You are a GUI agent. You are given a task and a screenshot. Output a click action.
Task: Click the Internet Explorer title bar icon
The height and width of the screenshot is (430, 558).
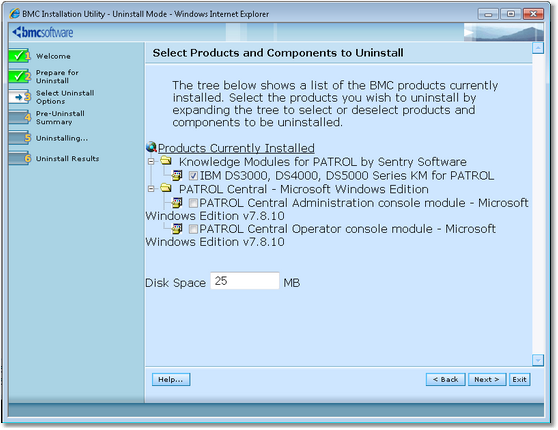[15, 14]
